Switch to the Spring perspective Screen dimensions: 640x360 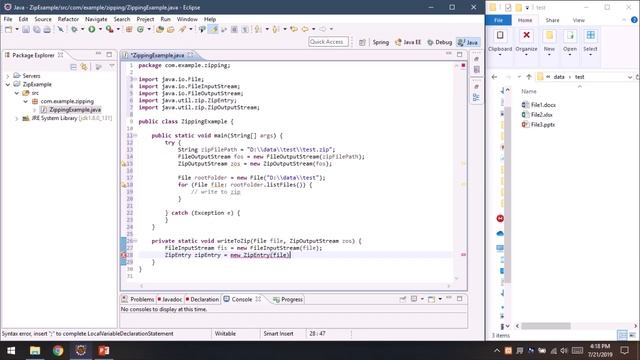[380, 42]
